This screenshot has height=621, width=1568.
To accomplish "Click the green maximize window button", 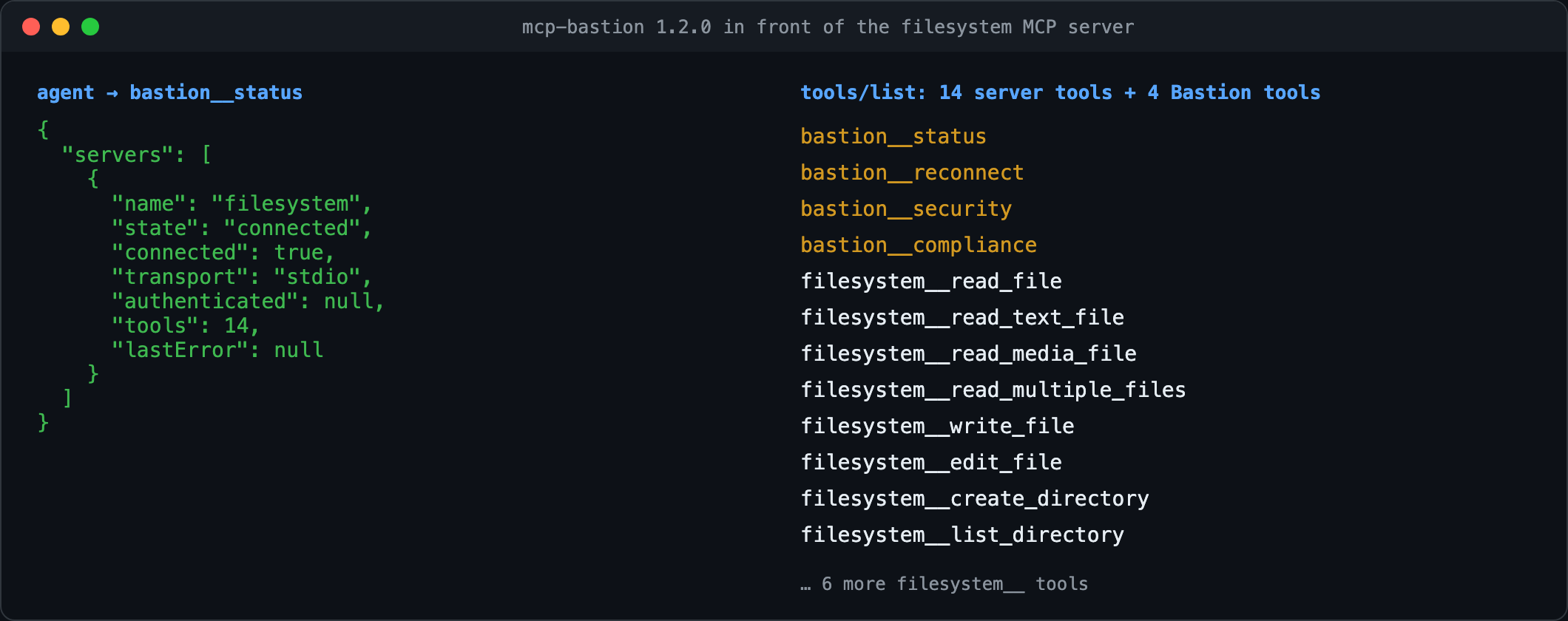I will 90,27.
